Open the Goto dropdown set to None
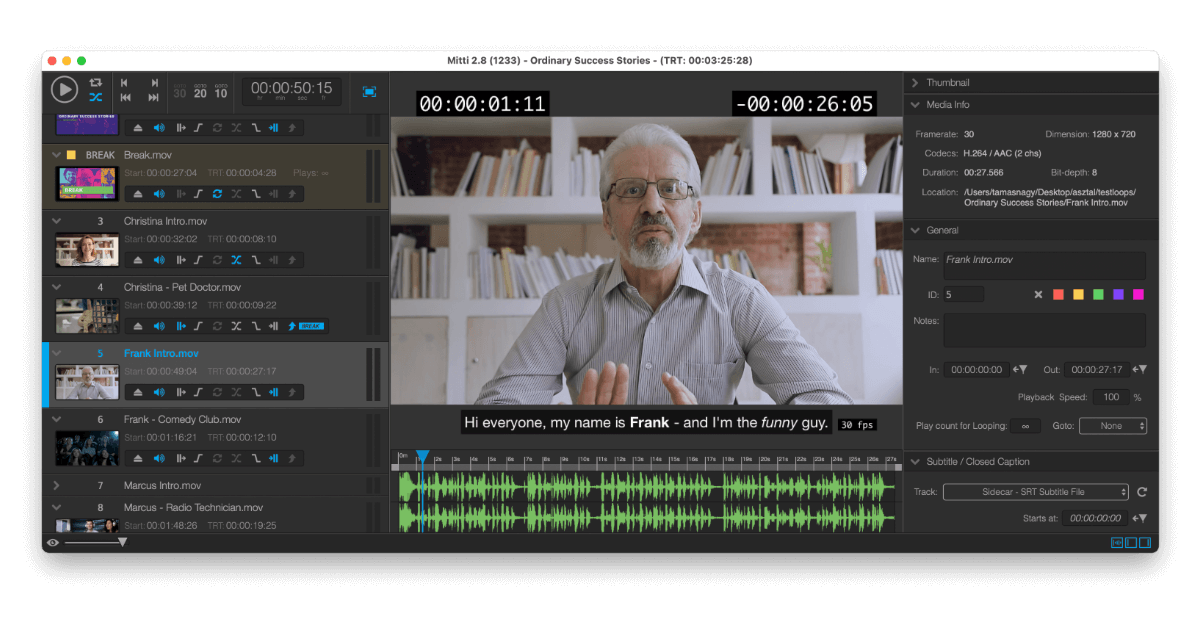 click(x=1112, y=425)
